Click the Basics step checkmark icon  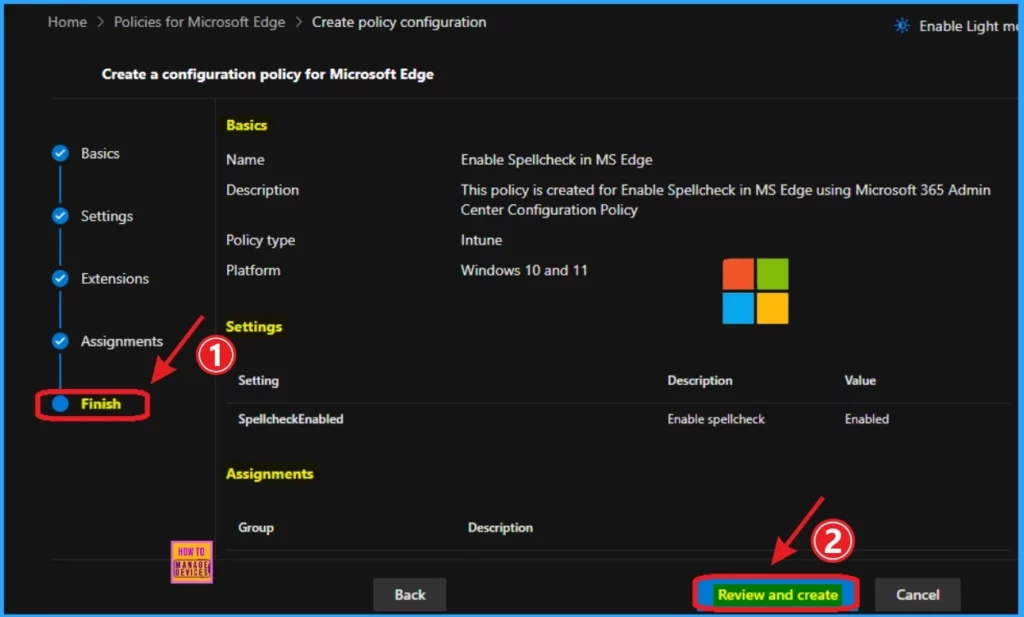point(60,153)
